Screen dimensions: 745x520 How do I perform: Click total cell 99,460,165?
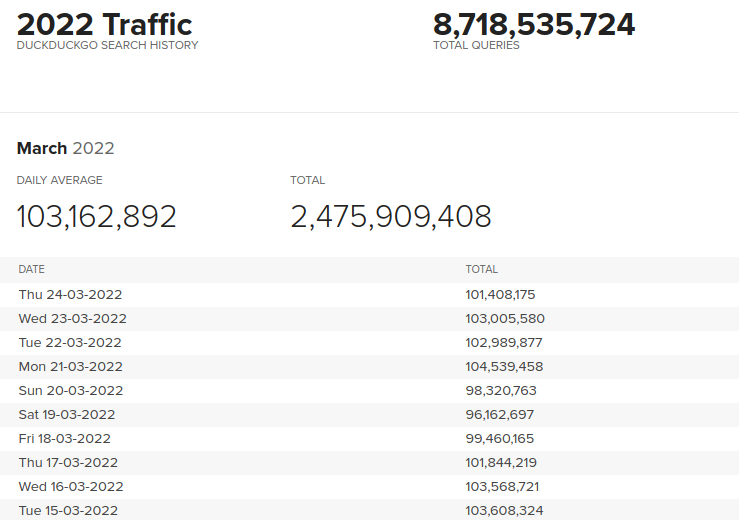[x=499, y=439]
